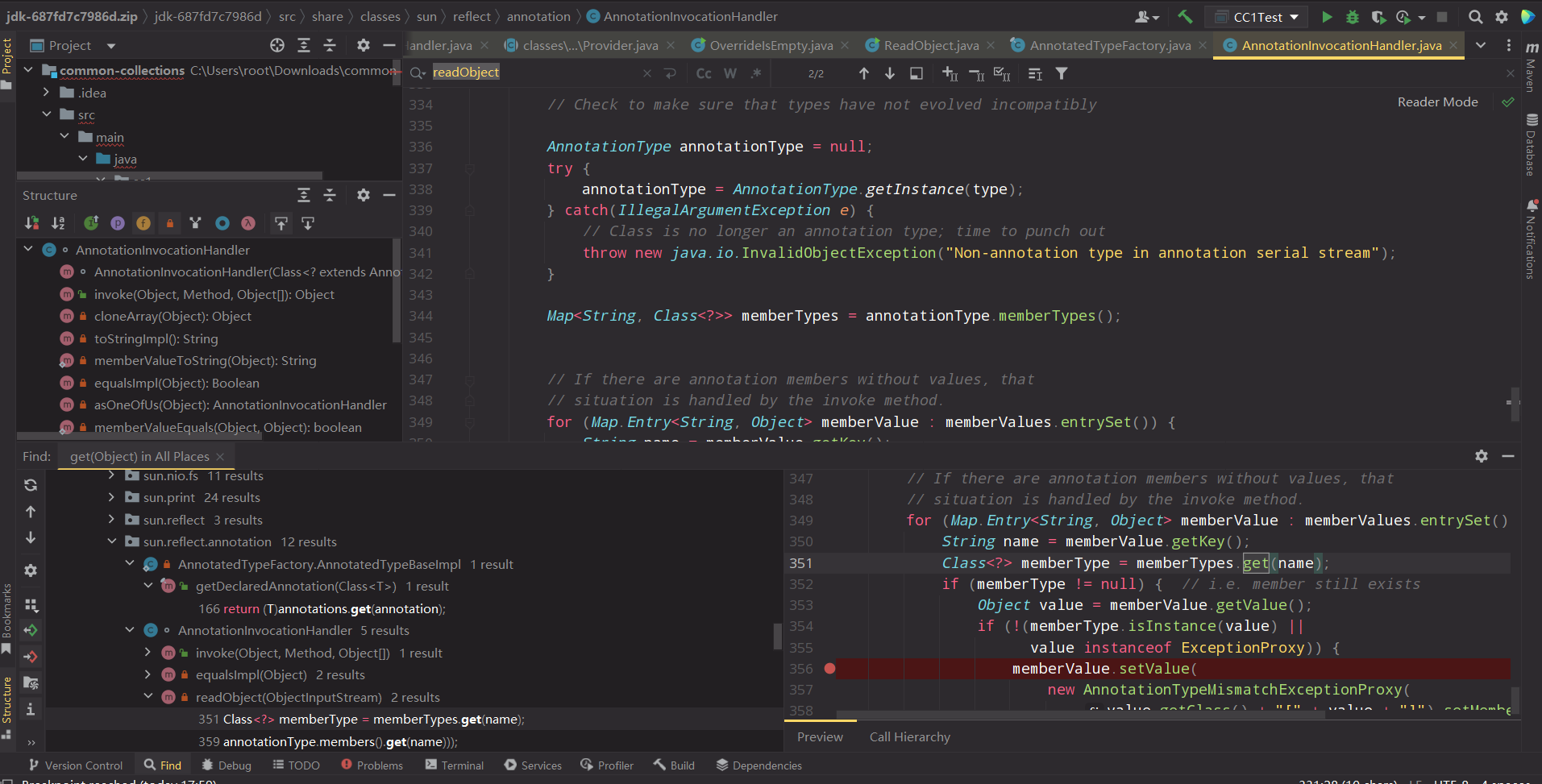Viewport: 1542px width, 784px height.
Task: Jump to the next search occurrence arrow
Action: 890,73
